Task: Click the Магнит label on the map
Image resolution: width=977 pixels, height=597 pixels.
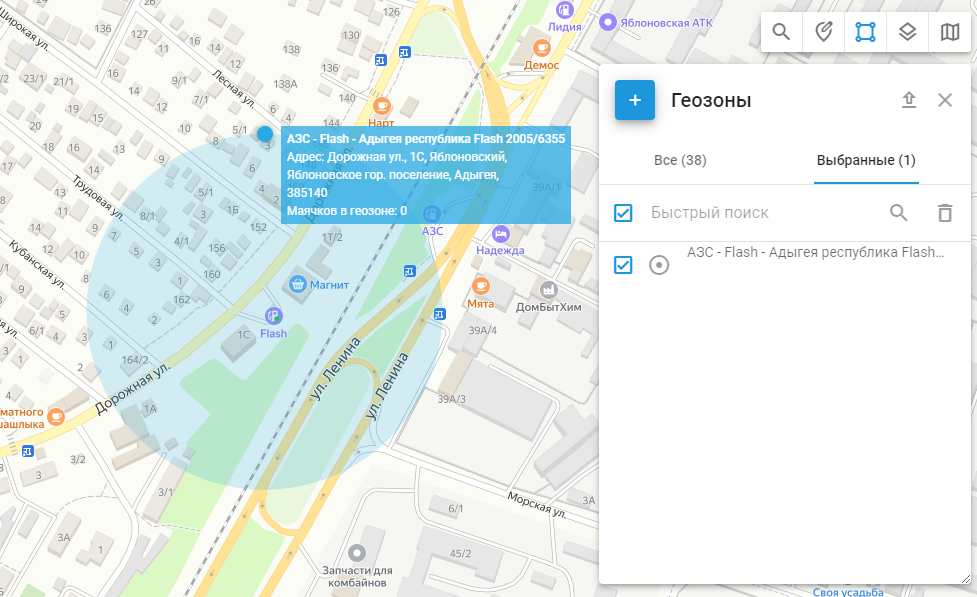Action: pos(329,285)
